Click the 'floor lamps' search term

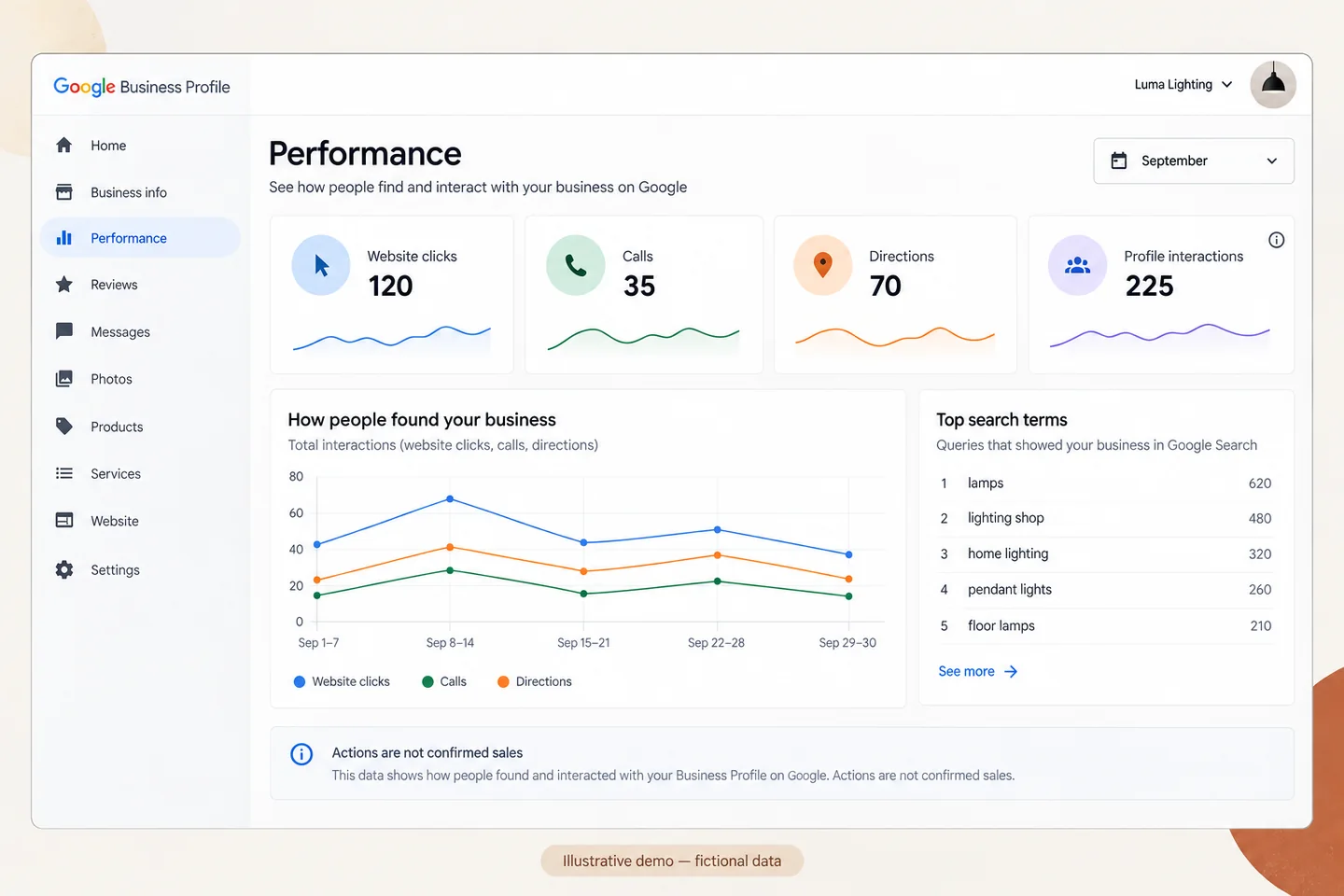click(1001, 625)
